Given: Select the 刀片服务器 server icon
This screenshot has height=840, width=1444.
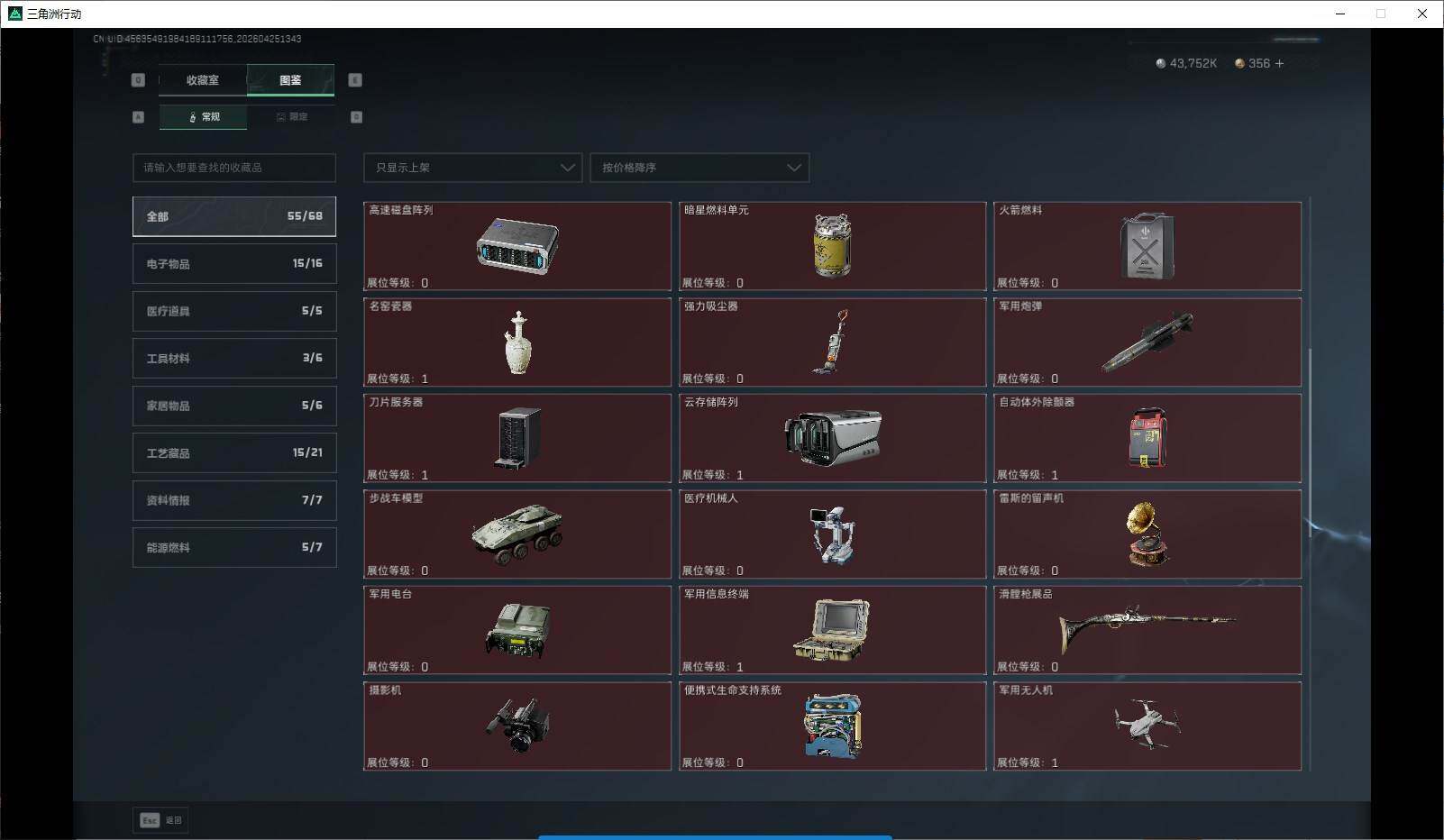Looking at the screenshot, I should click(518, 439).
